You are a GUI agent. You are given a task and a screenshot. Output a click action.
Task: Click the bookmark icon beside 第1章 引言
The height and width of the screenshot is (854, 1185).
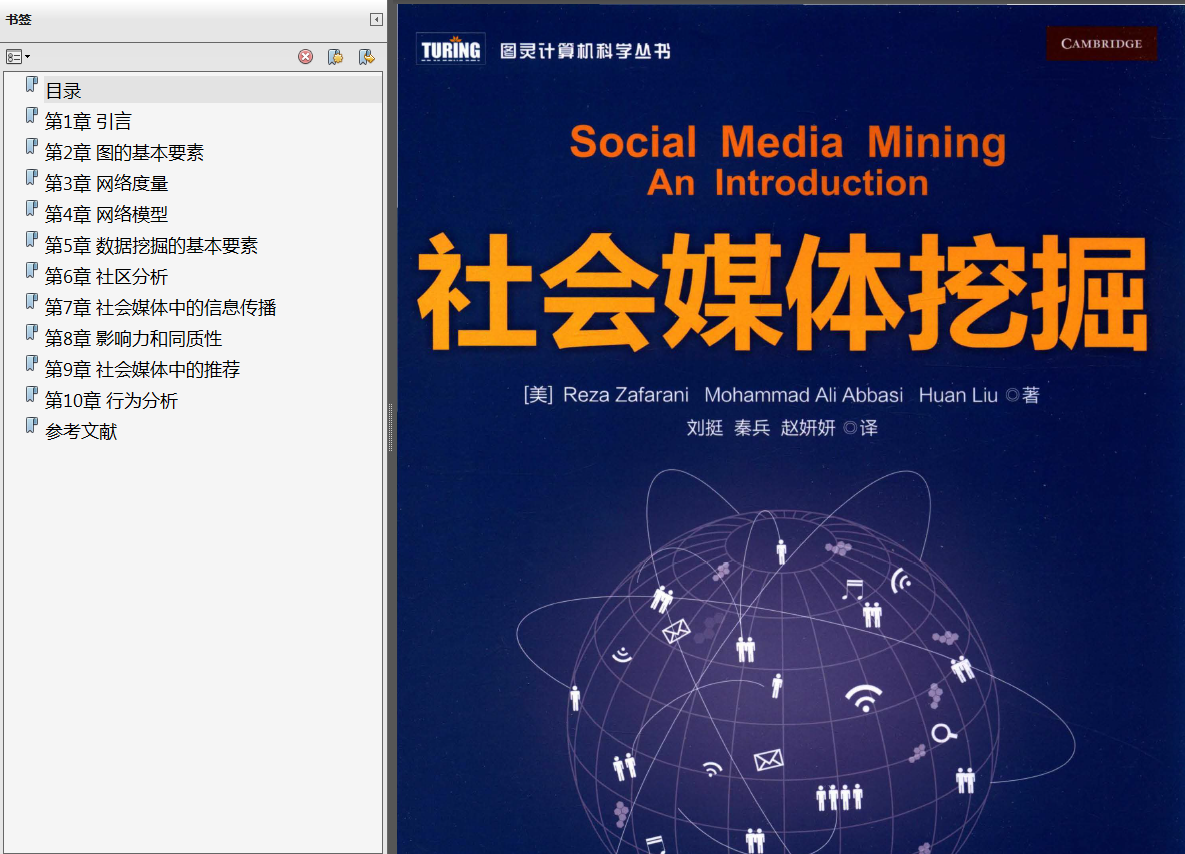tap(31, 116)
